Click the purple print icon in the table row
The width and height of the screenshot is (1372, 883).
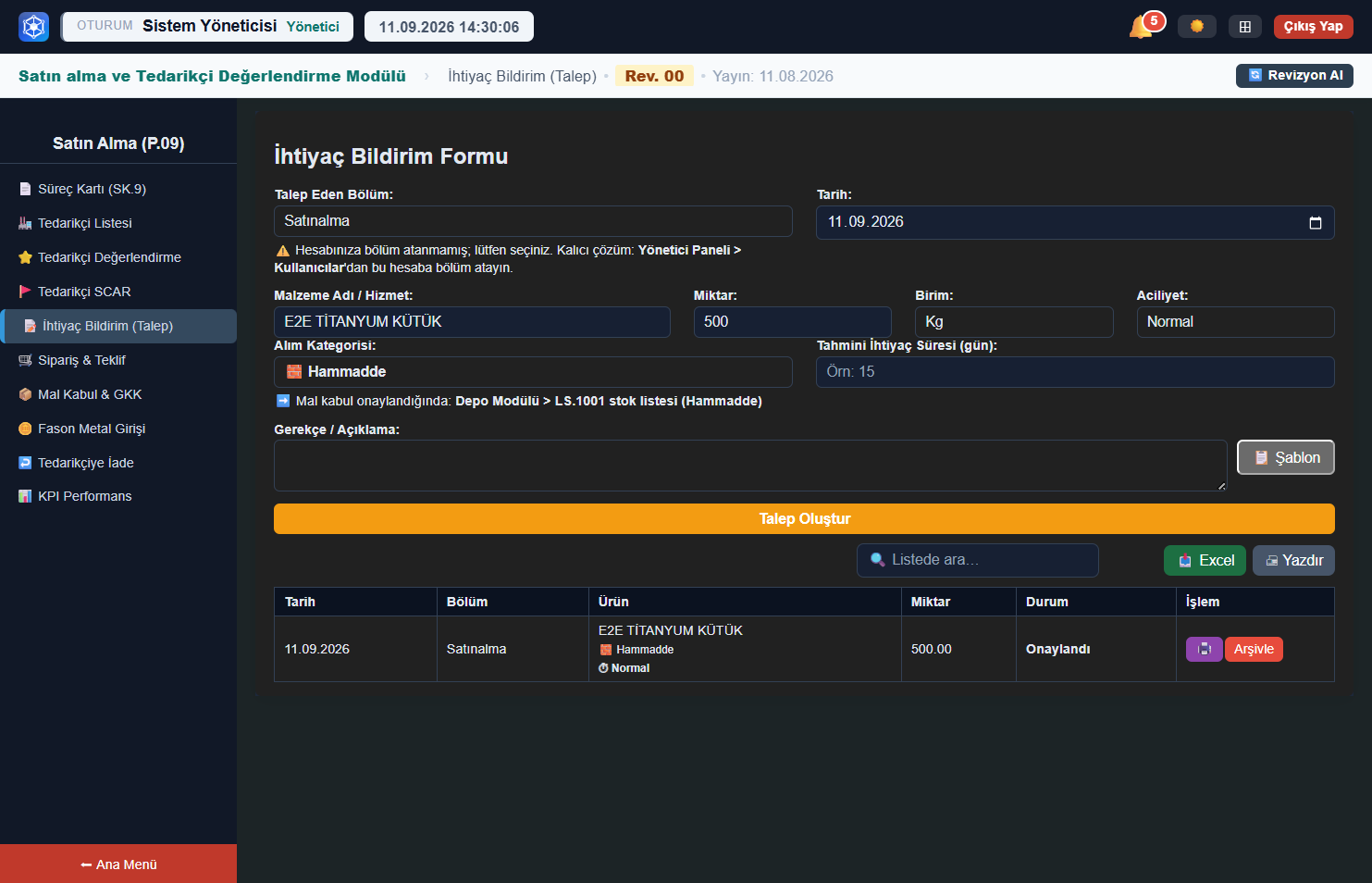(x=1204, y=649)
